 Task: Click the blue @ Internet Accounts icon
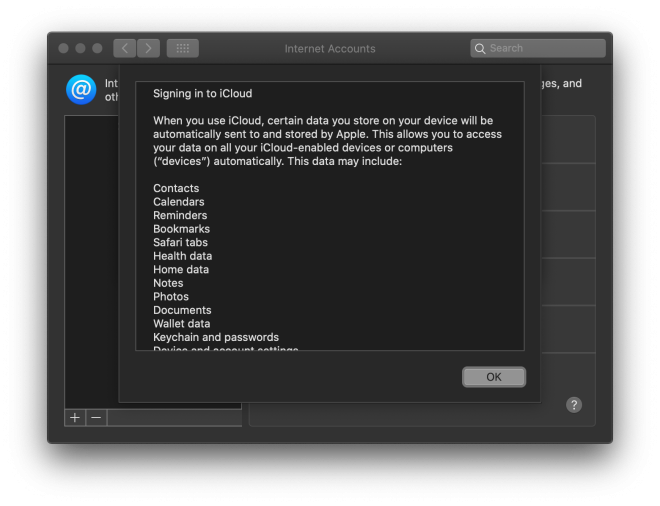81,89
